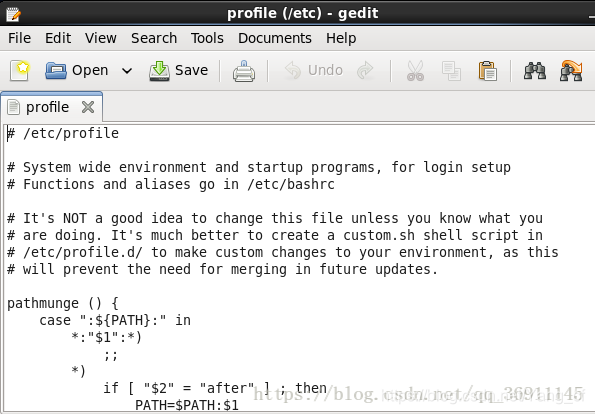Create a new document with the toolbar icon
The height and width of the screenshot is (414, 595).
[x=20, y=71]
